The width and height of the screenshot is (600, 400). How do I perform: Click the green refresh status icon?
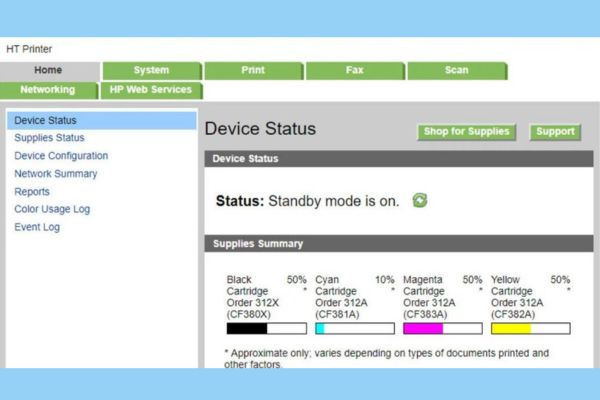tap(420, 200)
